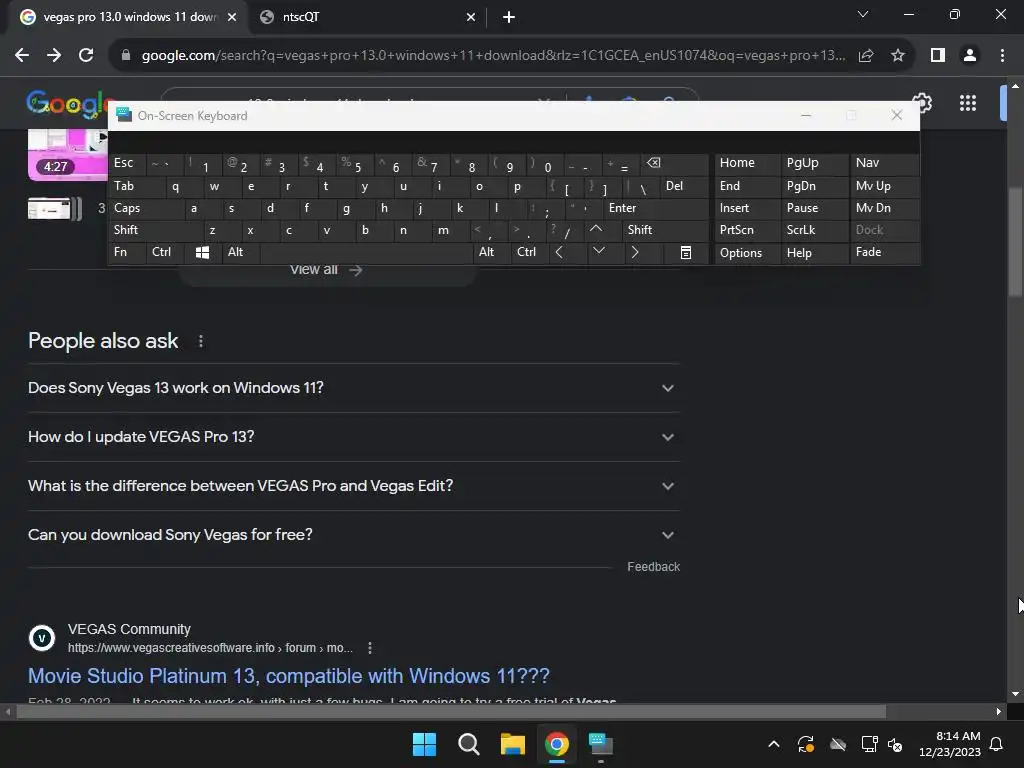The image size is (1024, 768).
Task: Open the Chrome profile menu
Action: pyautogui.click(x=970, y=56)
